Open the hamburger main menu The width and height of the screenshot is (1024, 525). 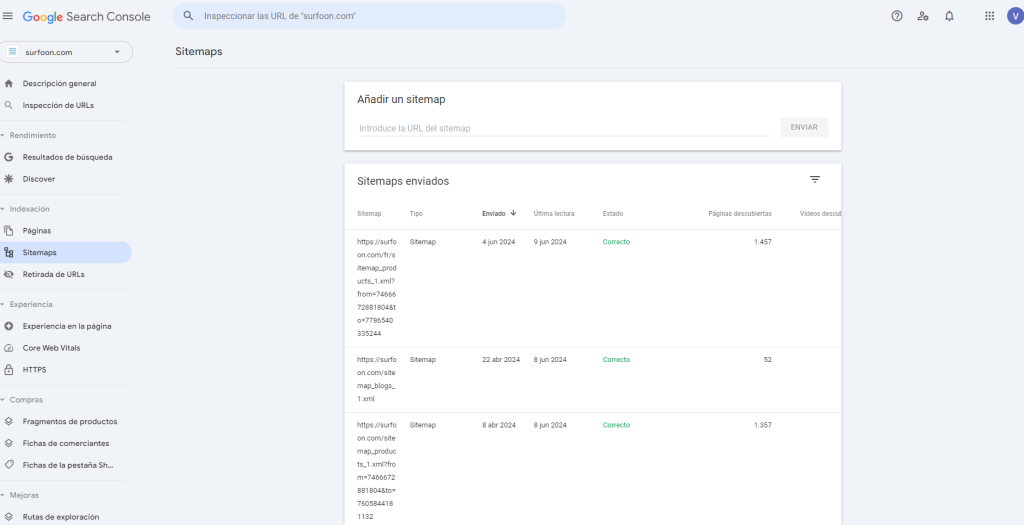9,16
